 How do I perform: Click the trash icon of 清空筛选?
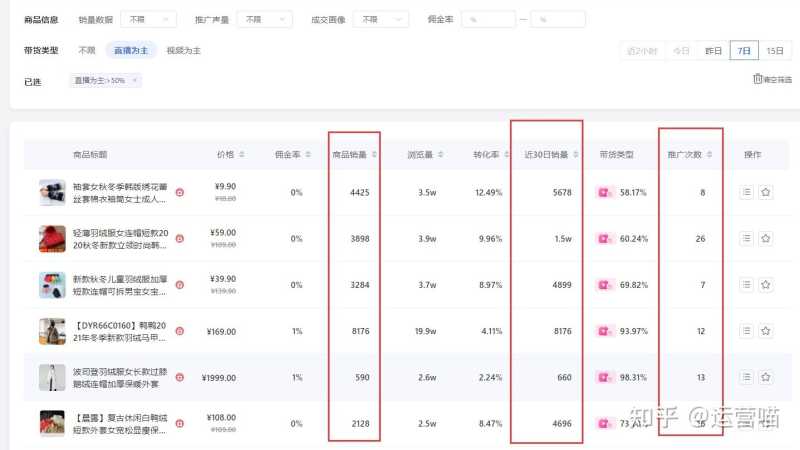coord(757,80)
